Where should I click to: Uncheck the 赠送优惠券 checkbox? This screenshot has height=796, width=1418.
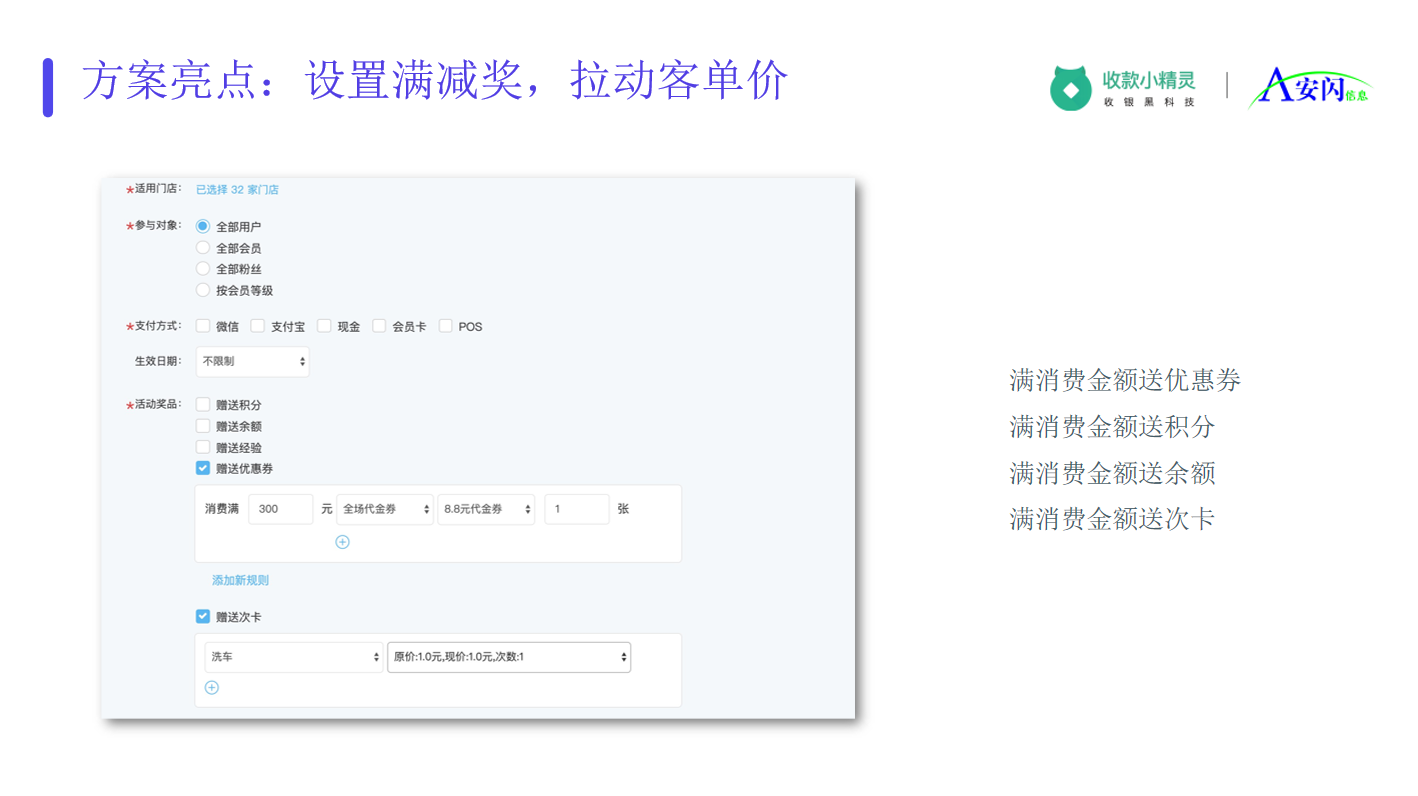[203, 468]
